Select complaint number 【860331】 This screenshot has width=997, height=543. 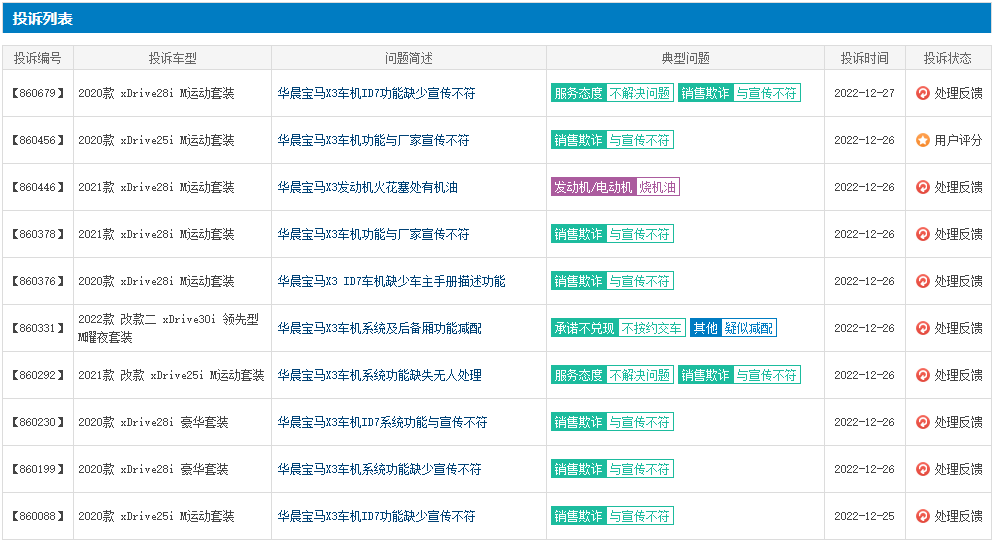[38, 329]
